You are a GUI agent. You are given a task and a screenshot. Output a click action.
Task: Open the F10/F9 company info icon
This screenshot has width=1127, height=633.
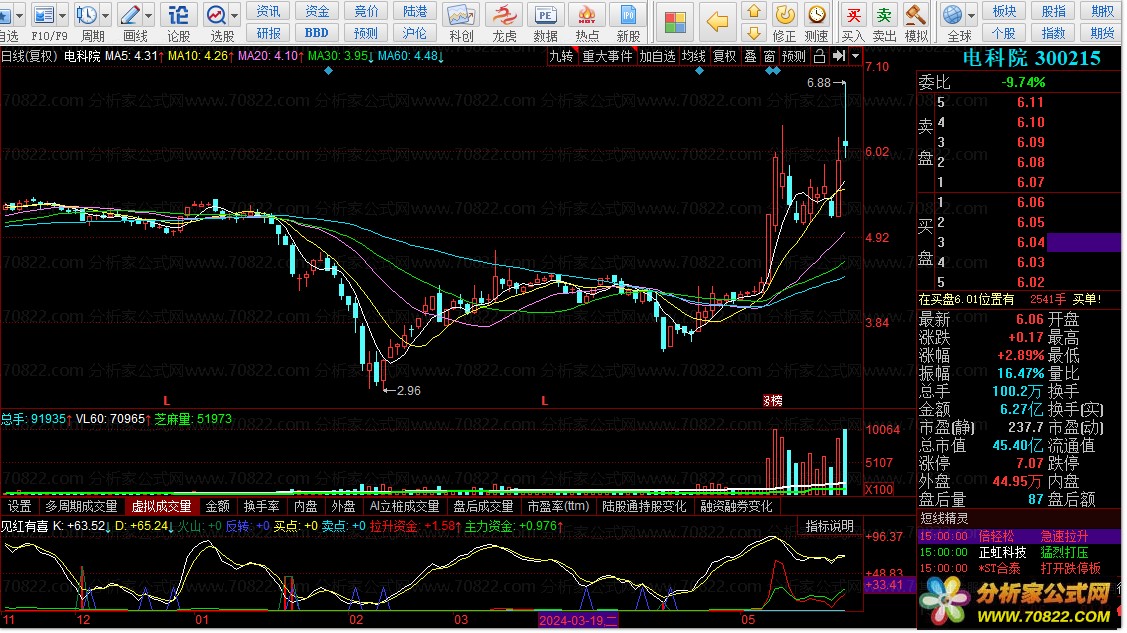pos(44,14)
